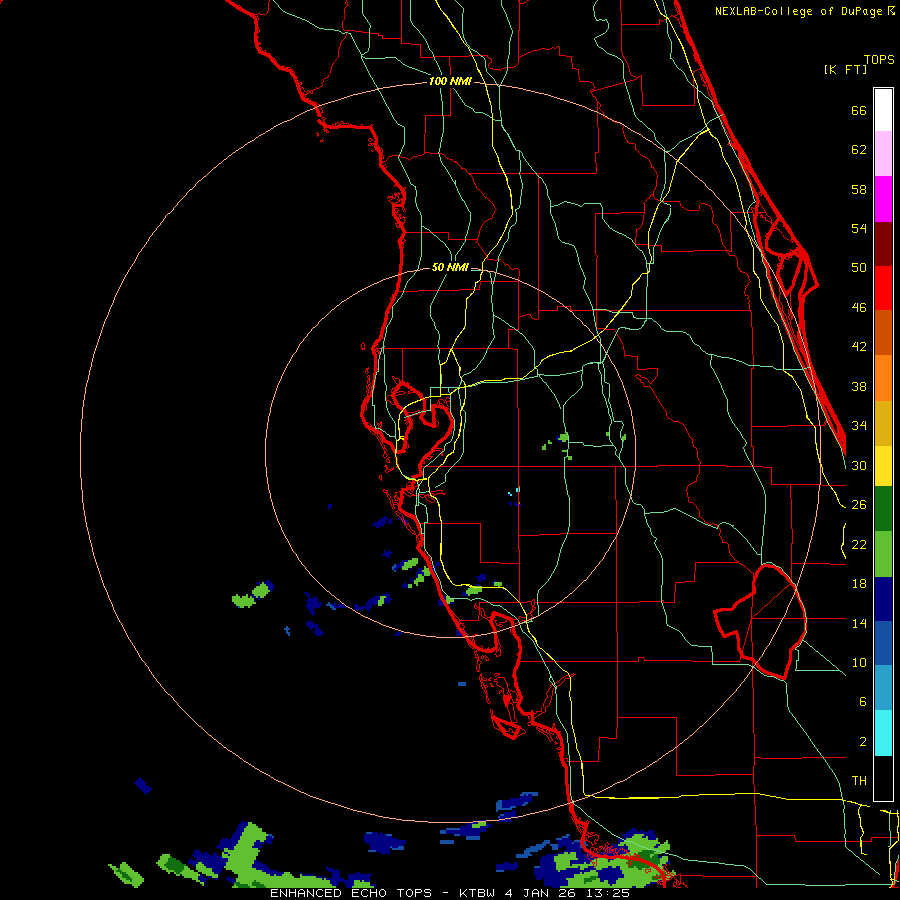Click the 13:25 timestamp in the footer
Image resolution: width=900 pixels, height=900 pixels.
608,893
